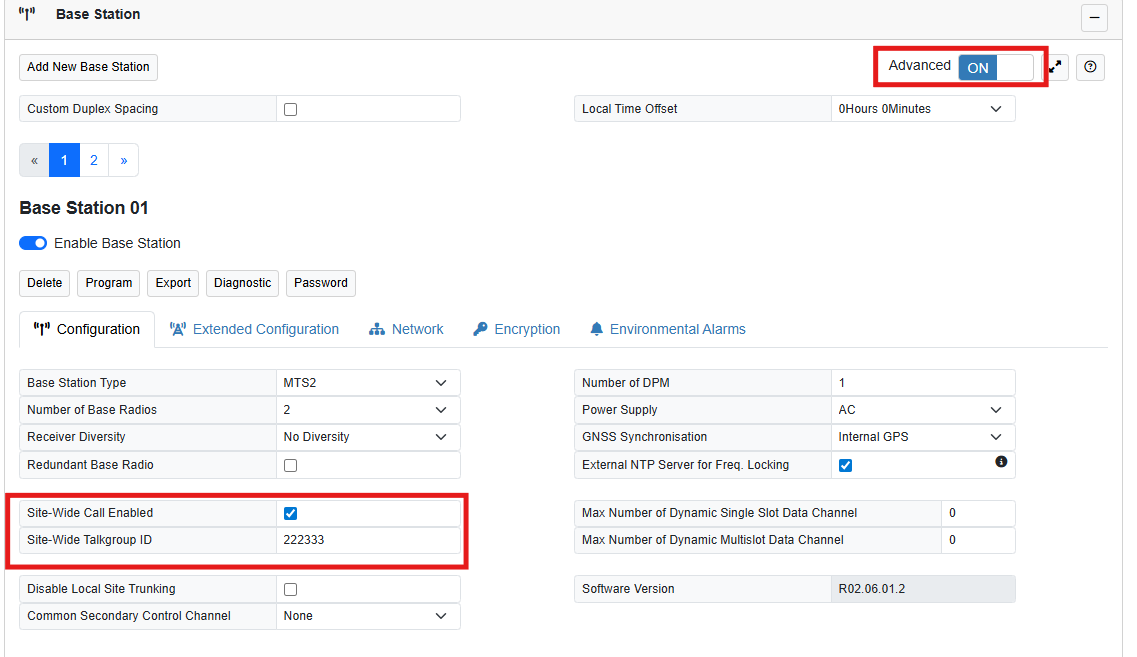Go to pagination page 1
Viewport: 1137px width, 657px height.
(x=65, y=160)
